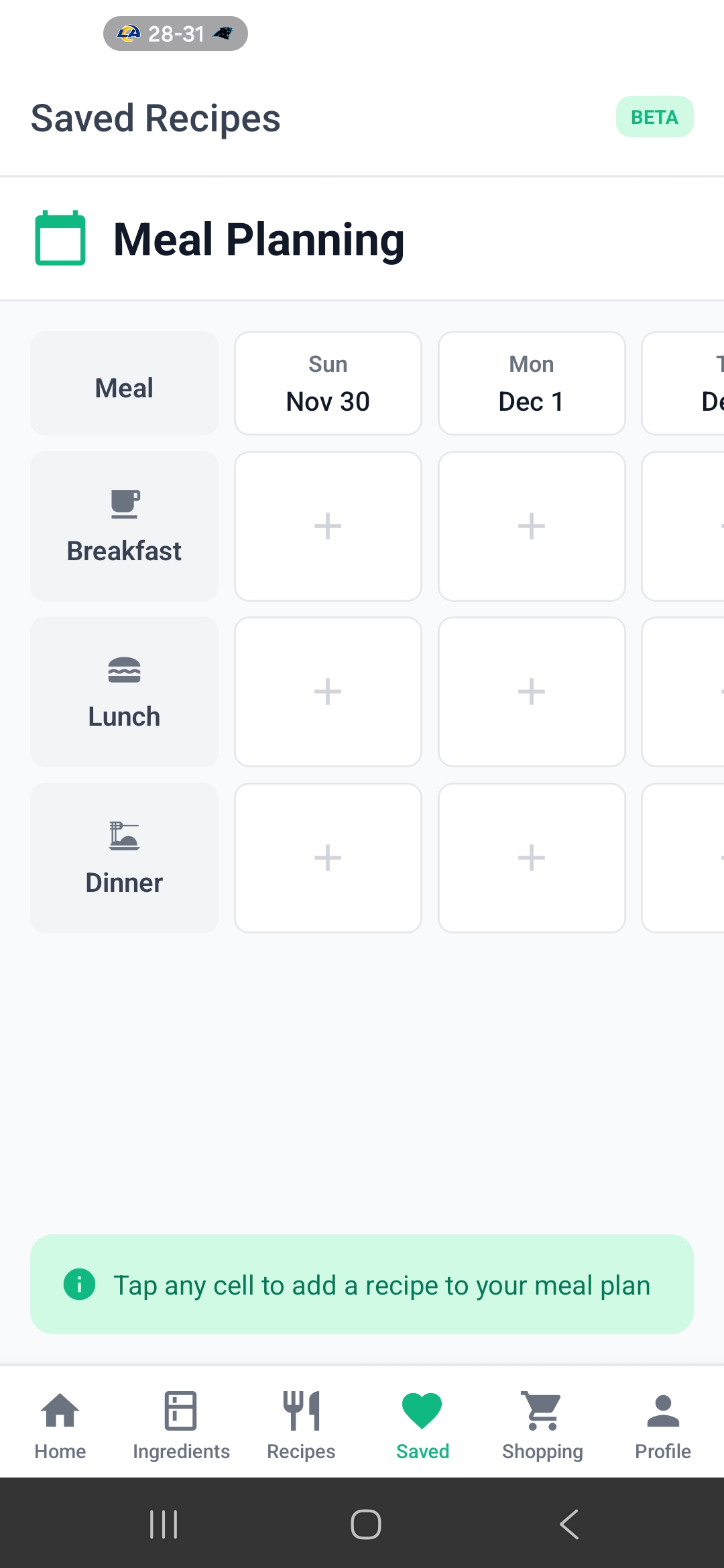Viewport: 724px width, 1568px height.
Task: Add lunch recipe for Mon Dec 1
Action: pyautogui.click(x=532, y=692)
